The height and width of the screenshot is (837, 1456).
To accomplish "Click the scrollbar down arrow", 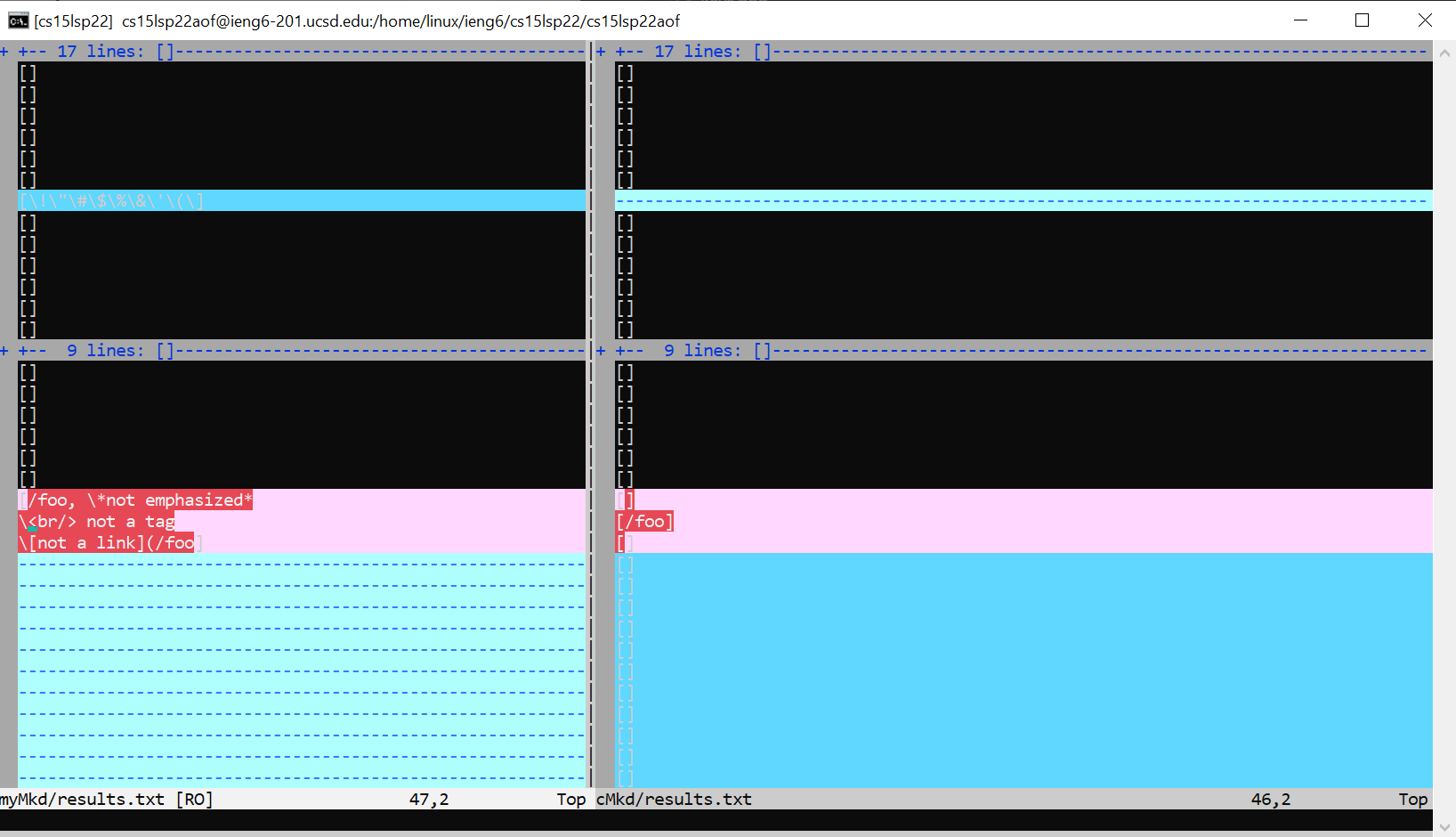I will coord(1444,825).
